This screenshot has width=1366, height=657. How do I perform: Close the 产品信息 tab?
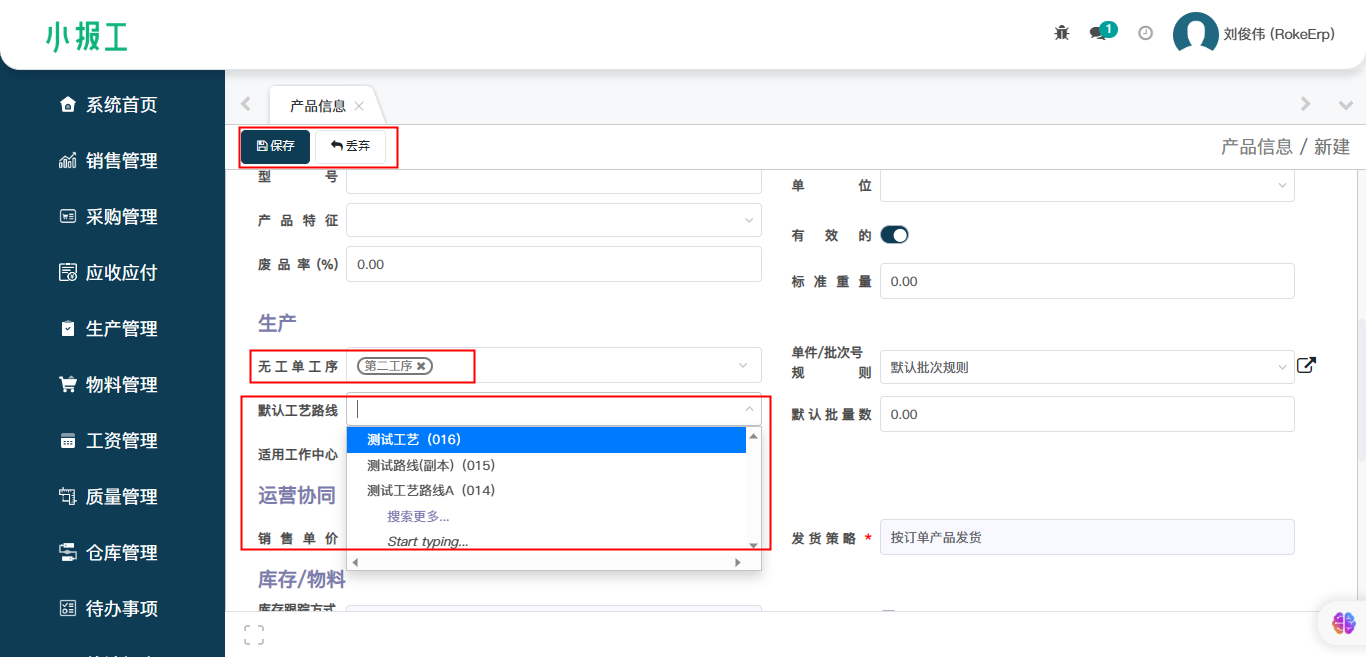pyautogui.click(x=359, y=106)
